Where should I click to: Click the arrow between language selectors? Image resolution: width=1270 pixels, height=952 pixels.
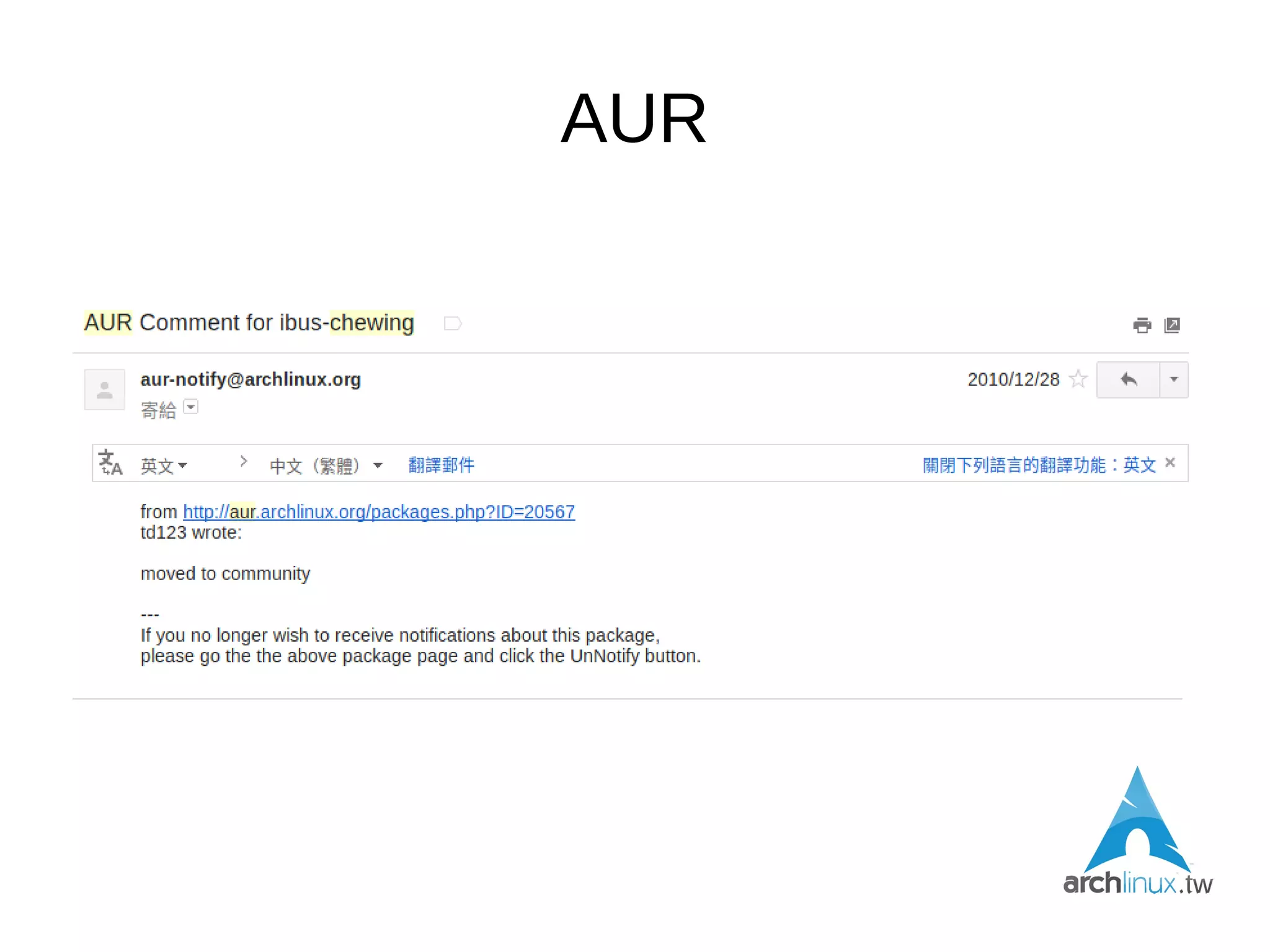[244, 461]
